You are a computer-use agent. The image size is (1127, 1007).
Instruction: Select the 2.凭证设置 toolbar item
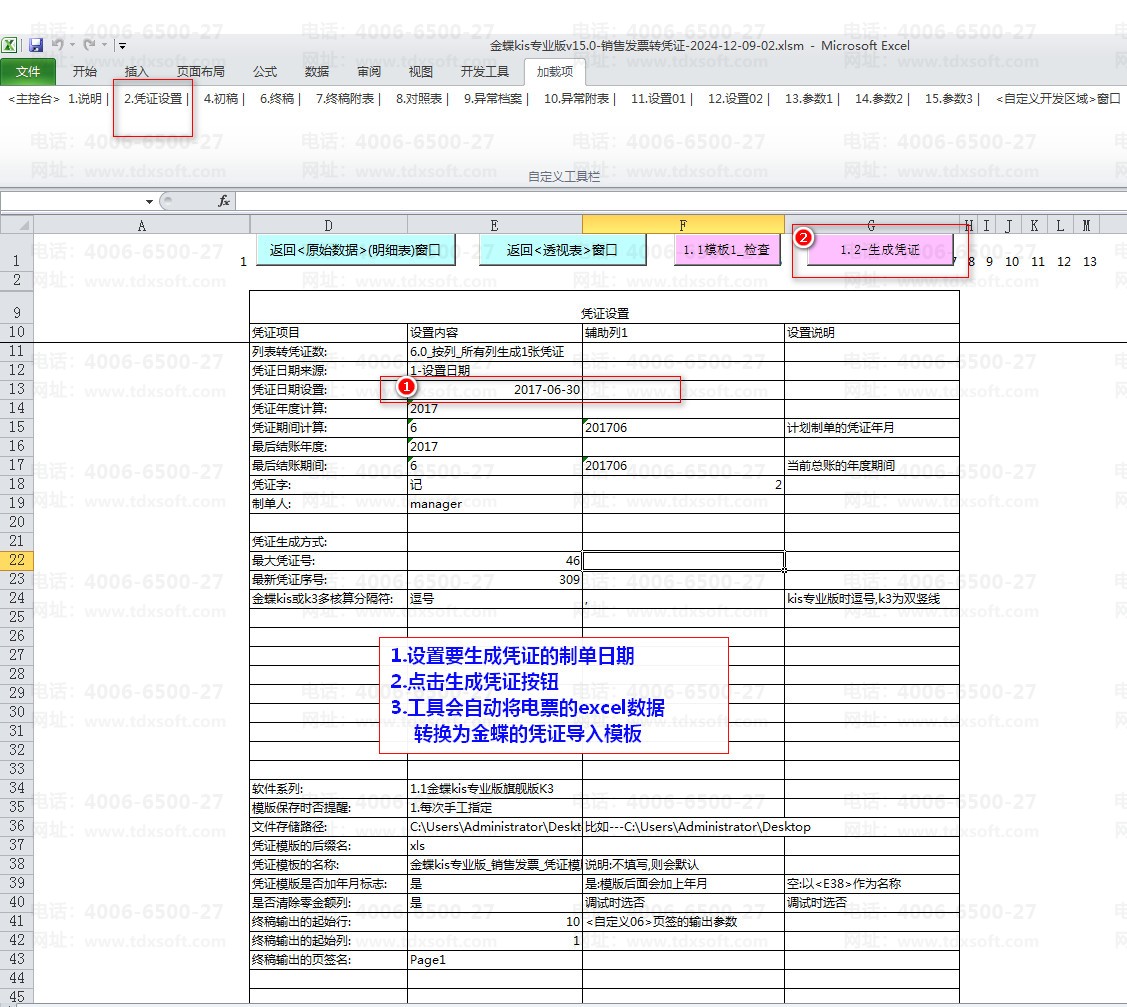pos(153,99)
